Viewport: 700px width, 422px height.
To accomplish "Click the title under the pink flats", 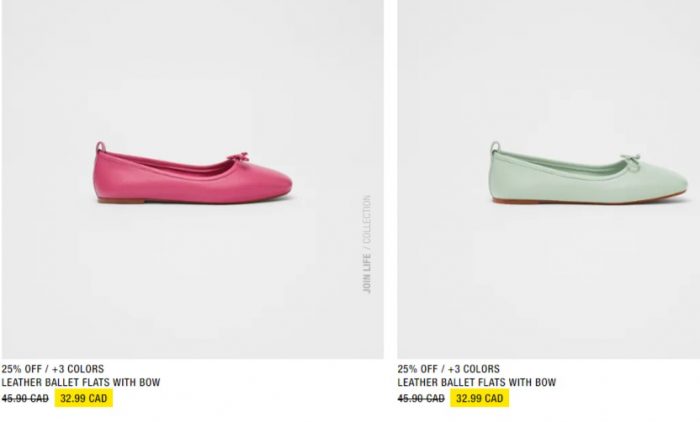I will [x=81, y=382].
